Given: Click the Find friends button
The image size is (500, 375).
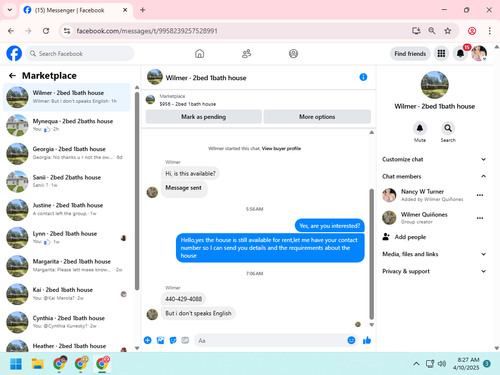Looking at the screenshot, I should [x=410, y=54].
